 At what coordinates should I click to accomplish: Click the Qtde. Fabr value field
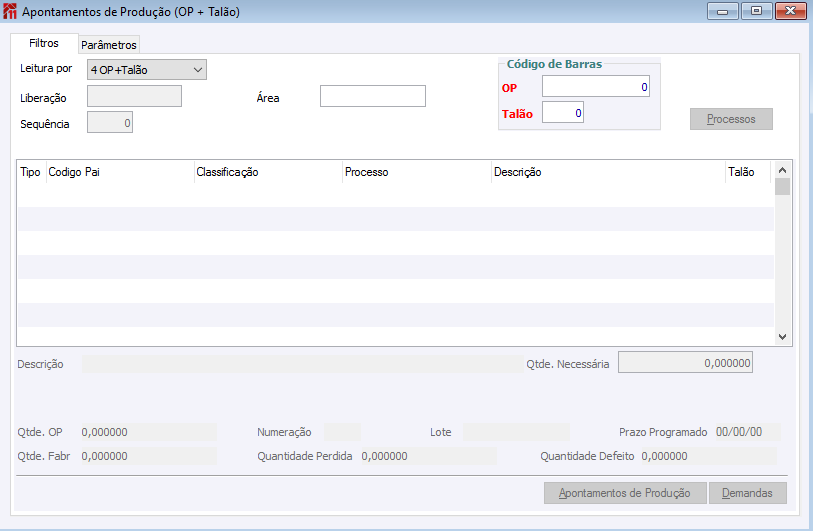[148, 456]
